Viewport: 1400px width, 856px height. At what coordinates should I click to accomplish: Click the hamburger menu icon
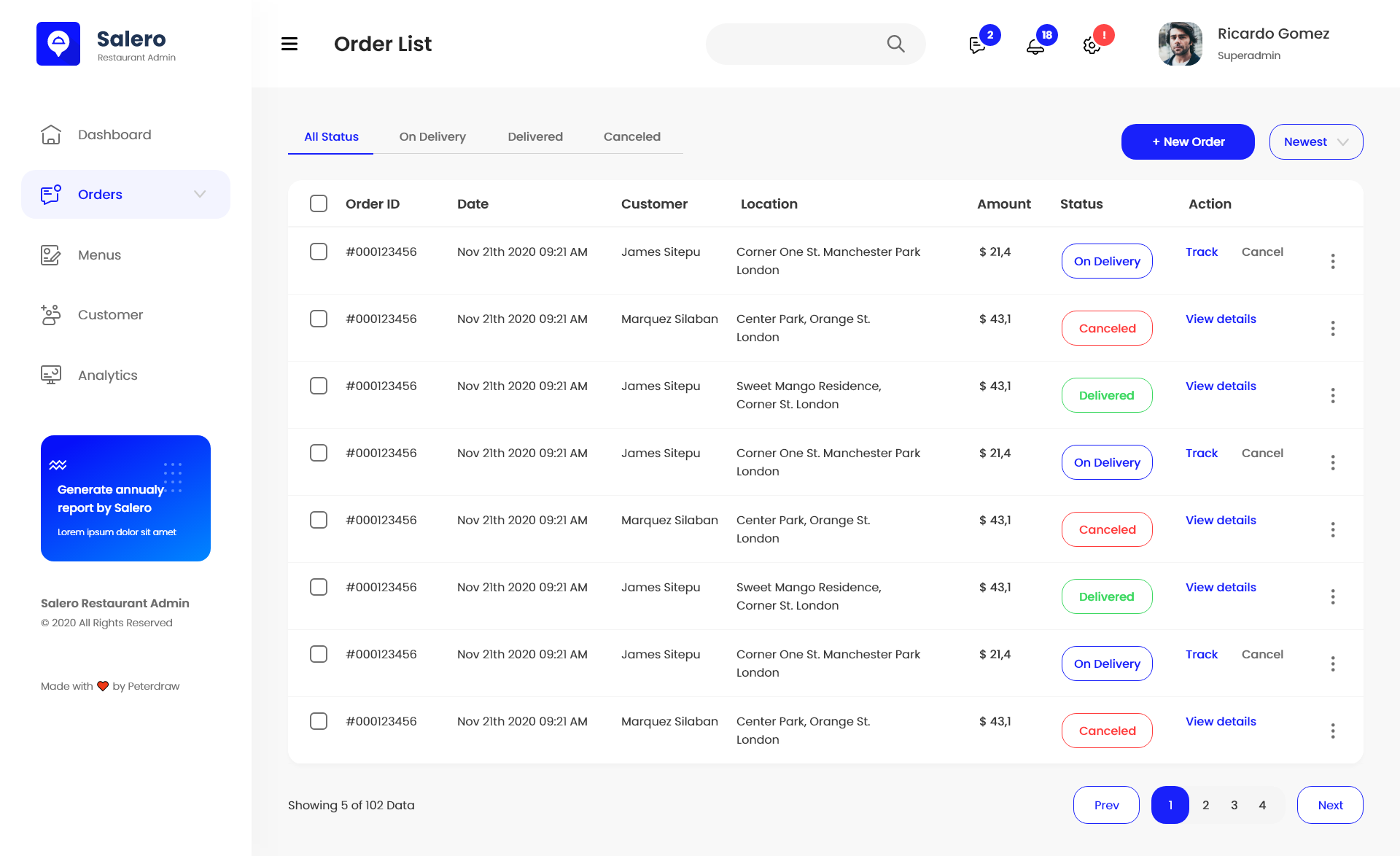289,44
